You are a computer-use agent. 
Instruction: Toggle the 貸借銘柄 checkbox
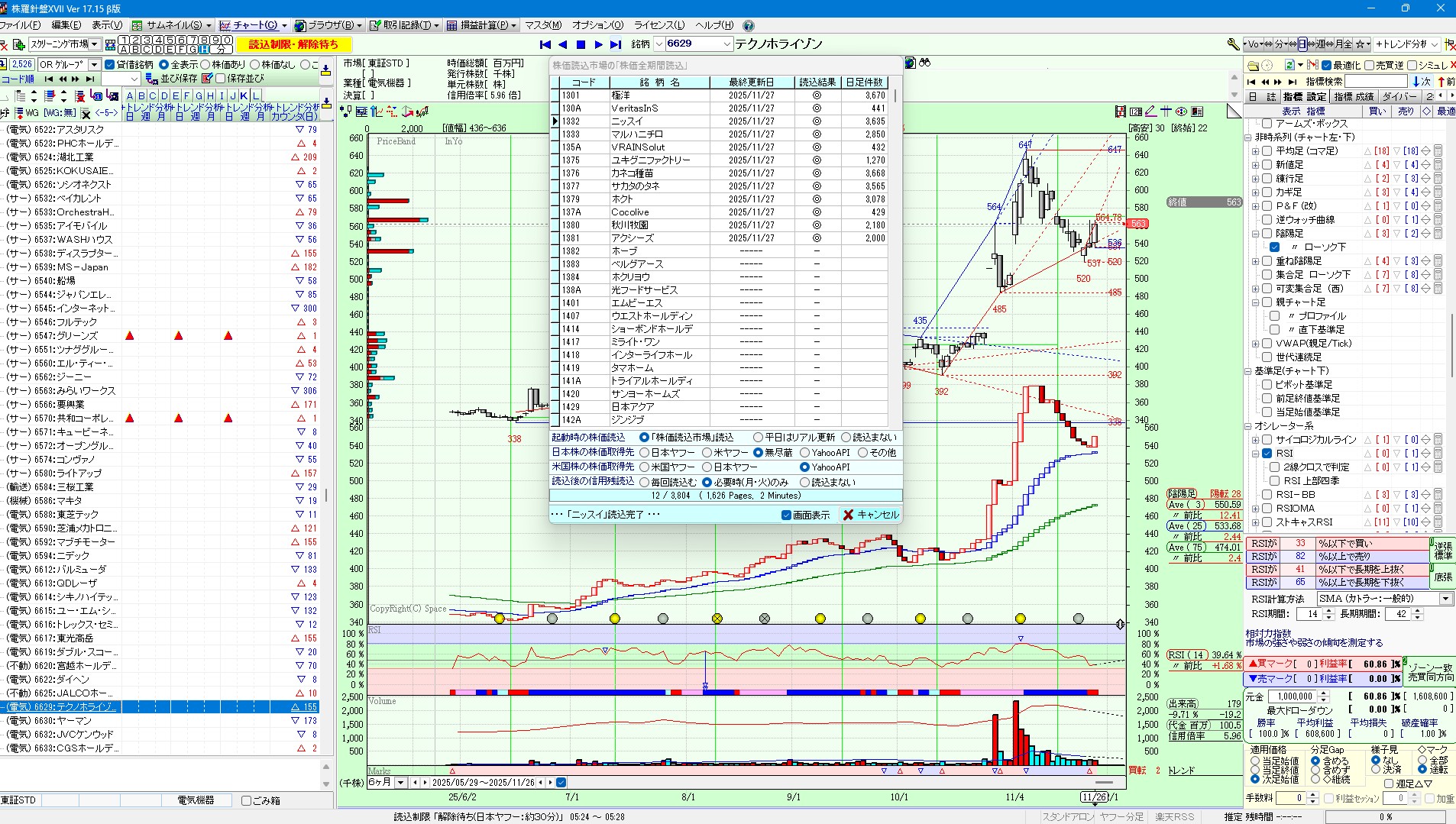(x=110, y=65)
